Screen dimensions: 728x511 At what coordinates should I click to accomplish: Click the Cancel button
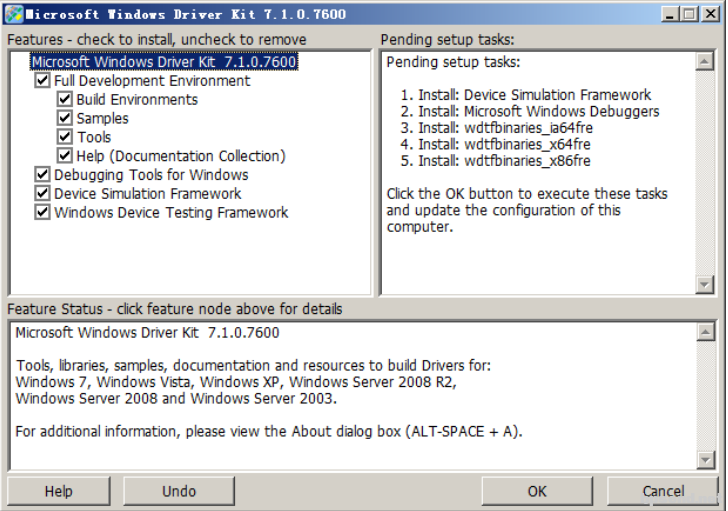663,491
